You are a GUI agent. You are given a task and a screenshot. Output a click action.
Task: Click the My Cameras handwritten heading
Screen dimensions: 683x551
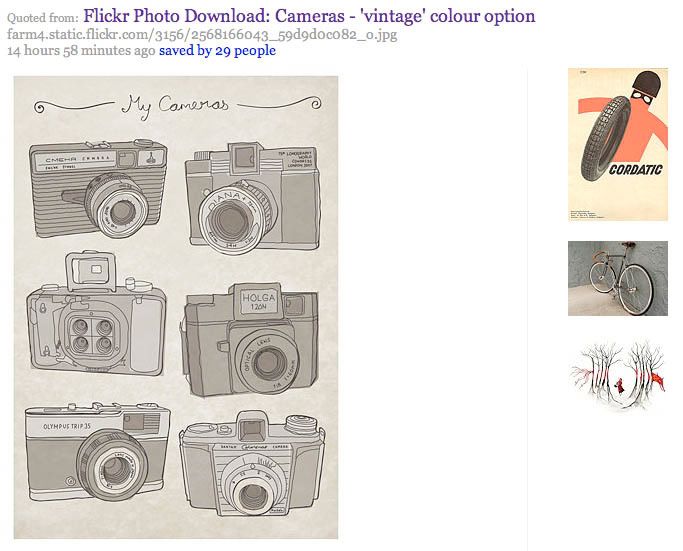175,106
